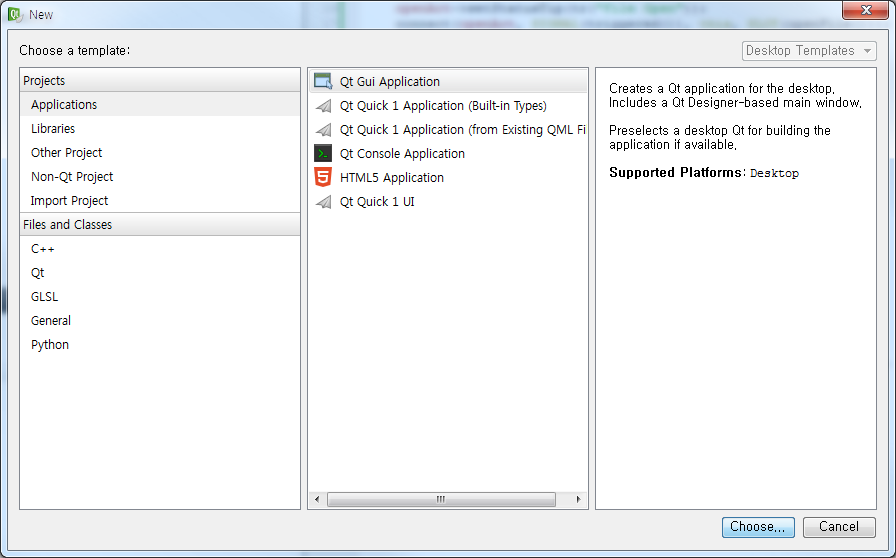The width and height of the screenshot is (896, 558).
Task: Select the Applications project category
Action: pos(159,105)
